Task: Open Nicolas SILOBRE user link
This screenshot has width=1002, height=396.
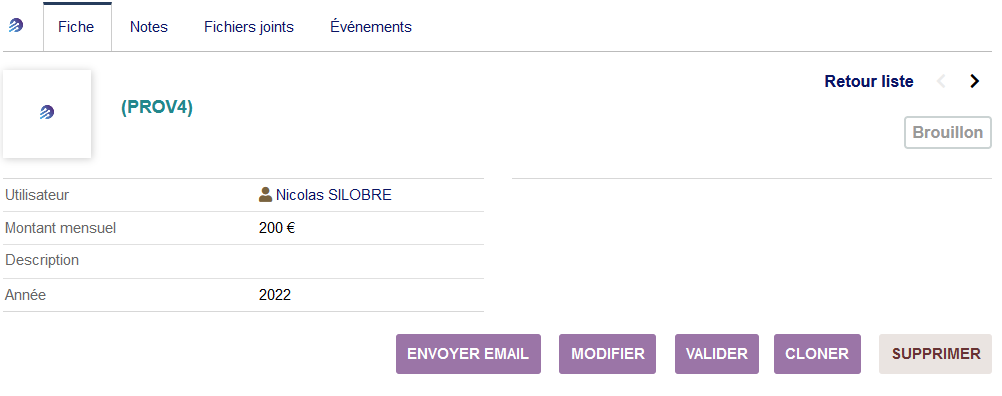Action: tap(334, 195)
